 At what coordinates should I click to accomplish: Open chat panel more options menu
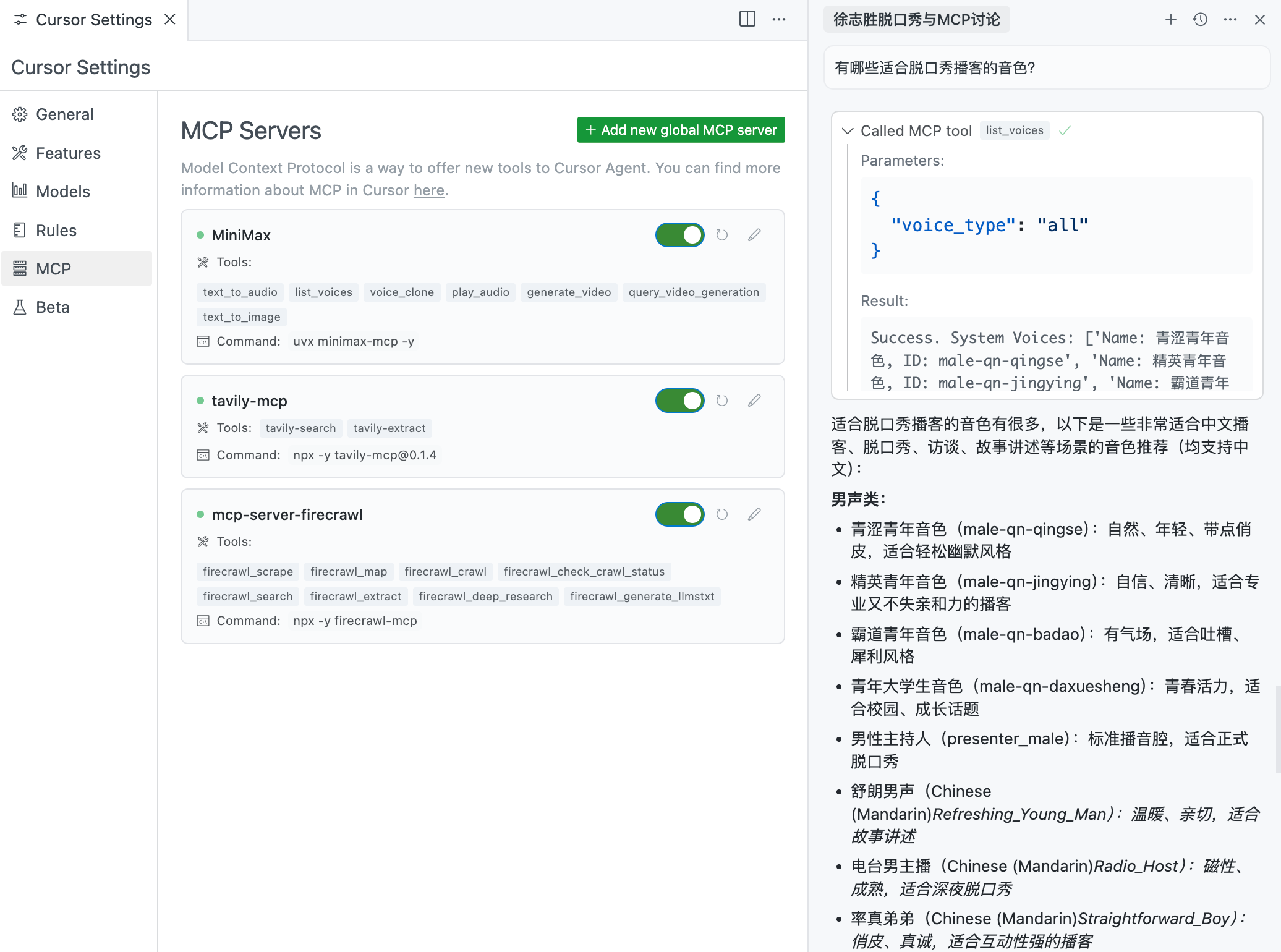[1230, 20]
